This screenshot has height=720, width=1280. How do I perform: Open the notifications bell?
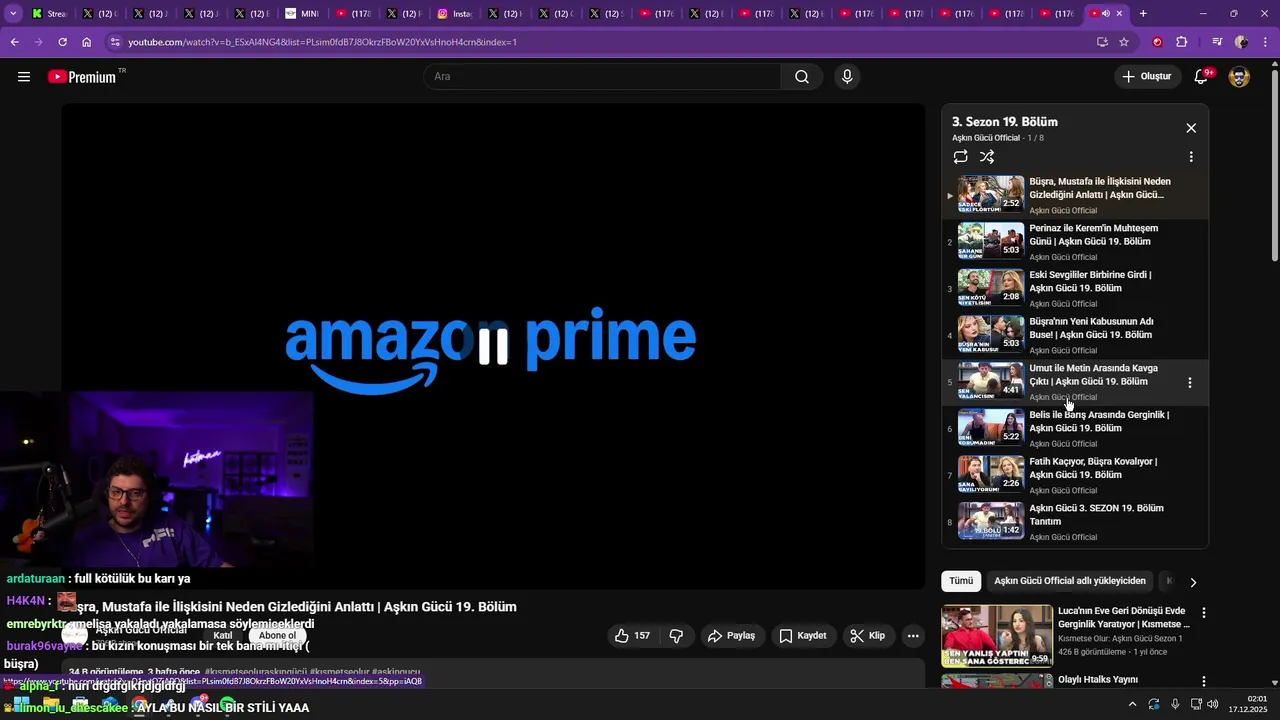[x=1202, y=77]
